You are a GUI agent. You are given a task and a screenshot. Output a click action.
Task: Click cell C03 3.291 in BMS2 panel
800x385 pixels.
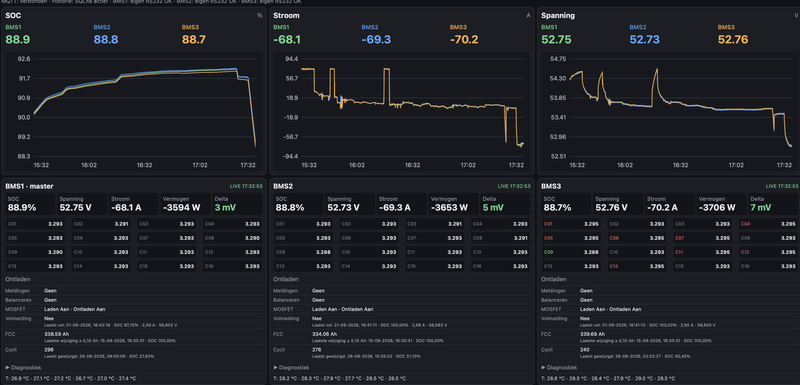(435, 223)
